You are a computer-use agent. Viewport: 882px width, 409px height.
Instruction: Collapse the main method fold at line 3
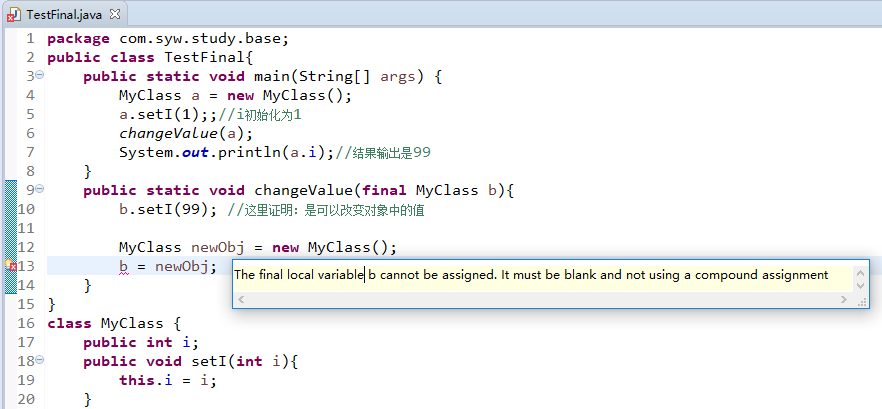click(x=39, y=75)
